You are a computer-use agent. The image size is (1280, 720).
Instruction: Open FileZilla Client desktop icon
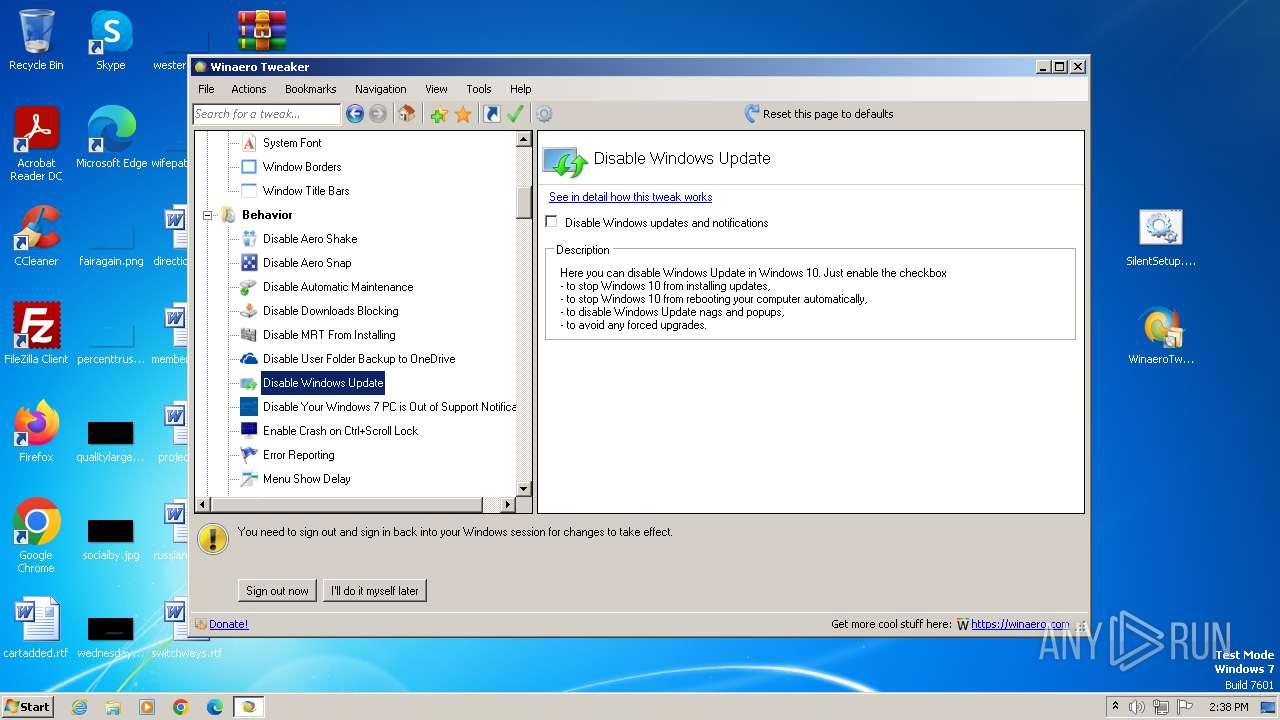click(x=36, y=333)
